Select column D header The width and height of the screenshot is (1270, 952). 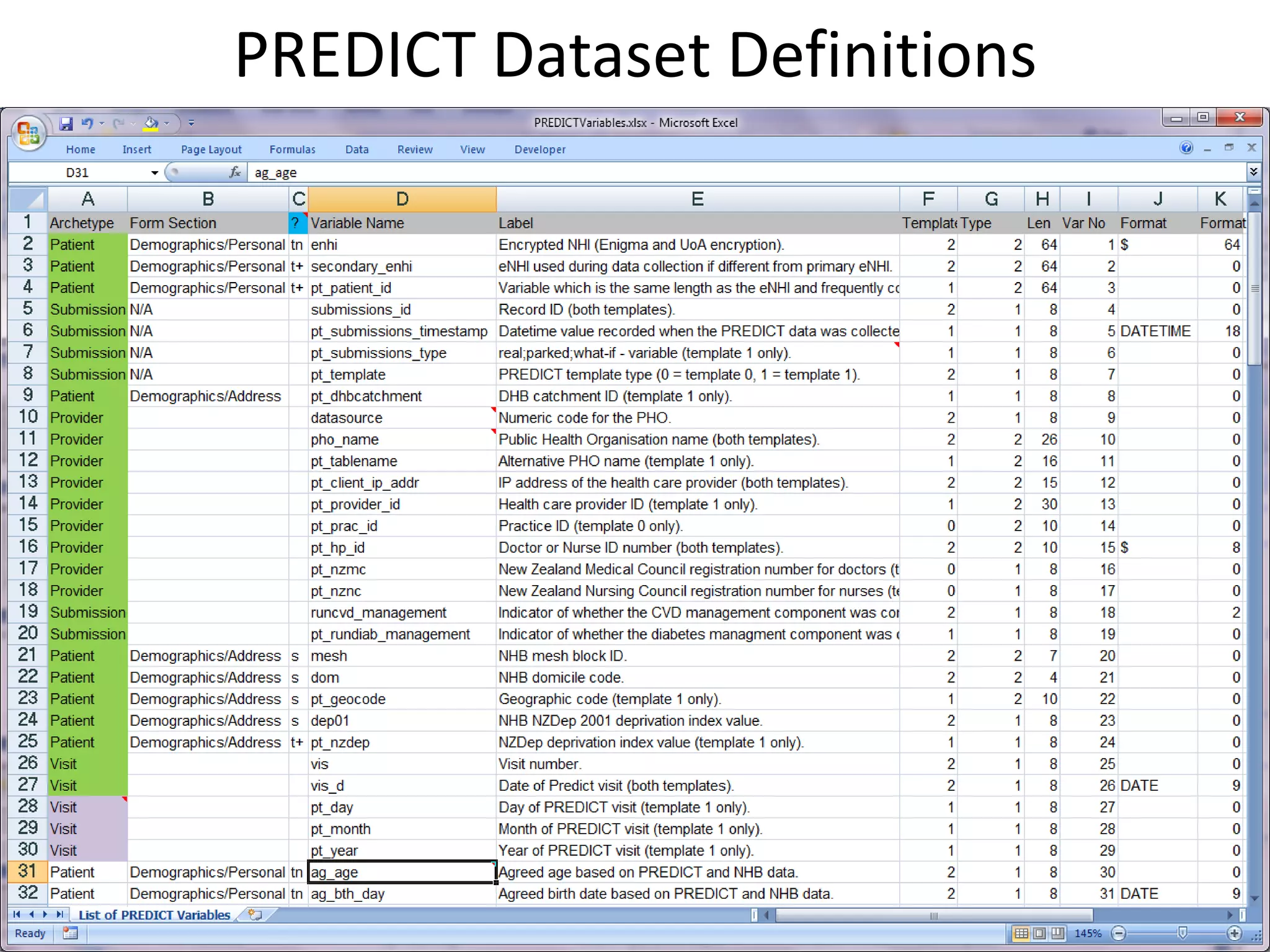pyautogui.click(x=402, y=199)
